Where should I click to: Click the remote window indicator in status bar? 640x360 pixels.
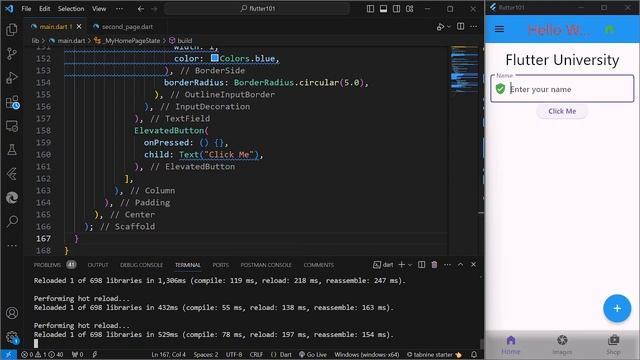click(x=8, y=354)
